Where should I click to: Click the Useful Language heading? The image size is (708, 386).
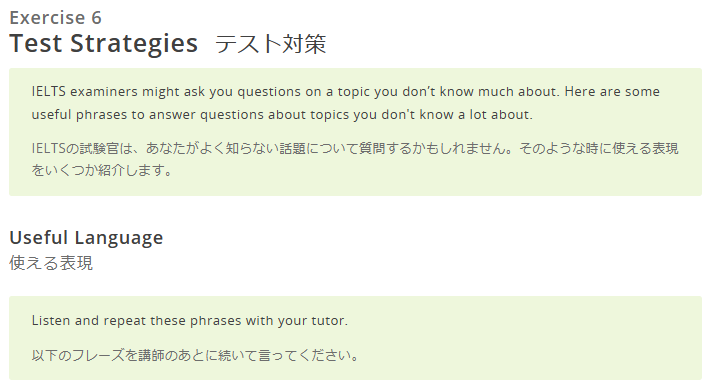pos(86,237)
